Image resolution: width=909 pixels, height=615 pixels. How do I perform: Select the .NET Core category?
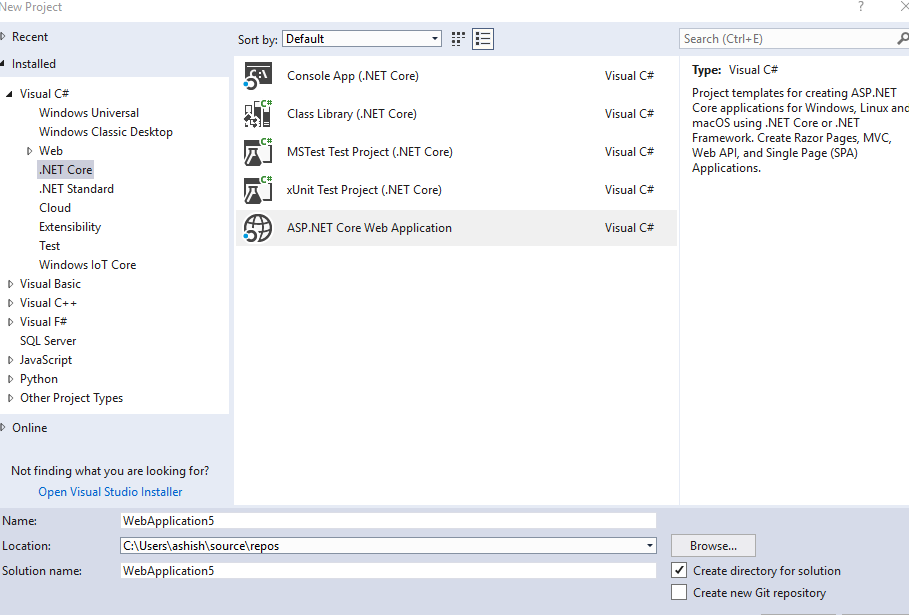(66, 170)
